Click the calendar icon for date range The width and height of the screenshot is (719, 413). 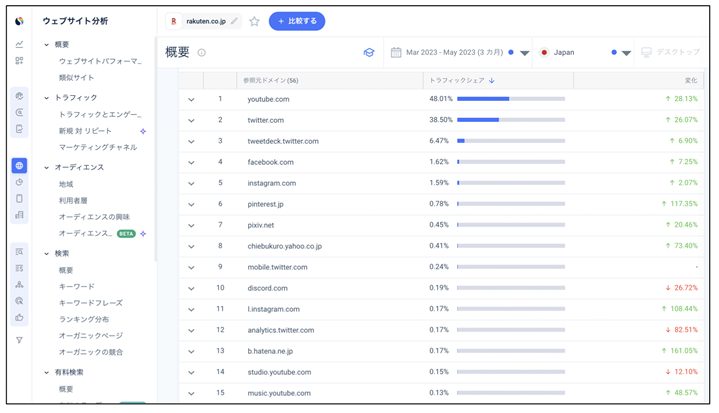pos(396,52)
